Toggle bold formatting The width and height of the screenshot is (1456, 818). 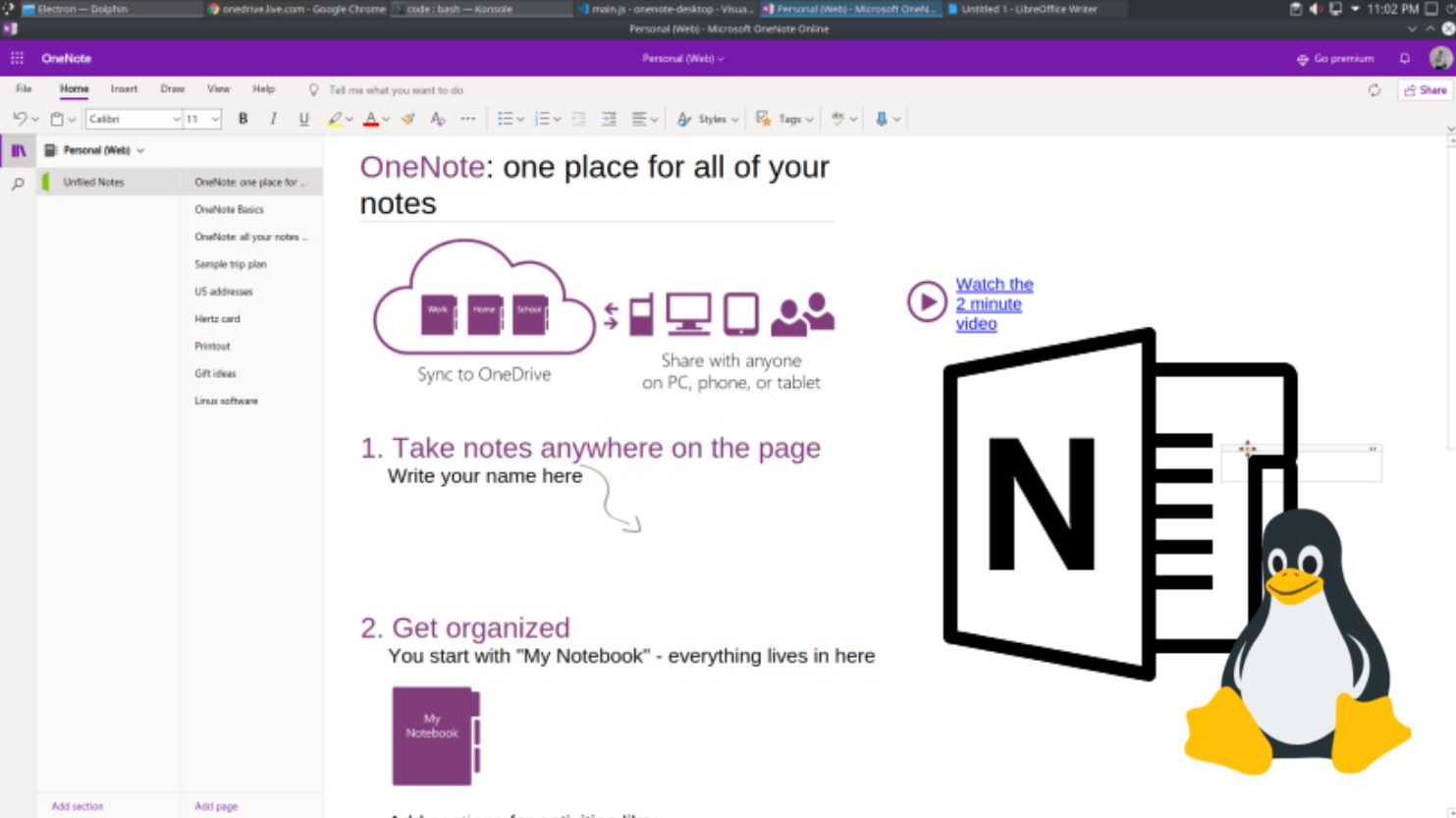(243, 119)
